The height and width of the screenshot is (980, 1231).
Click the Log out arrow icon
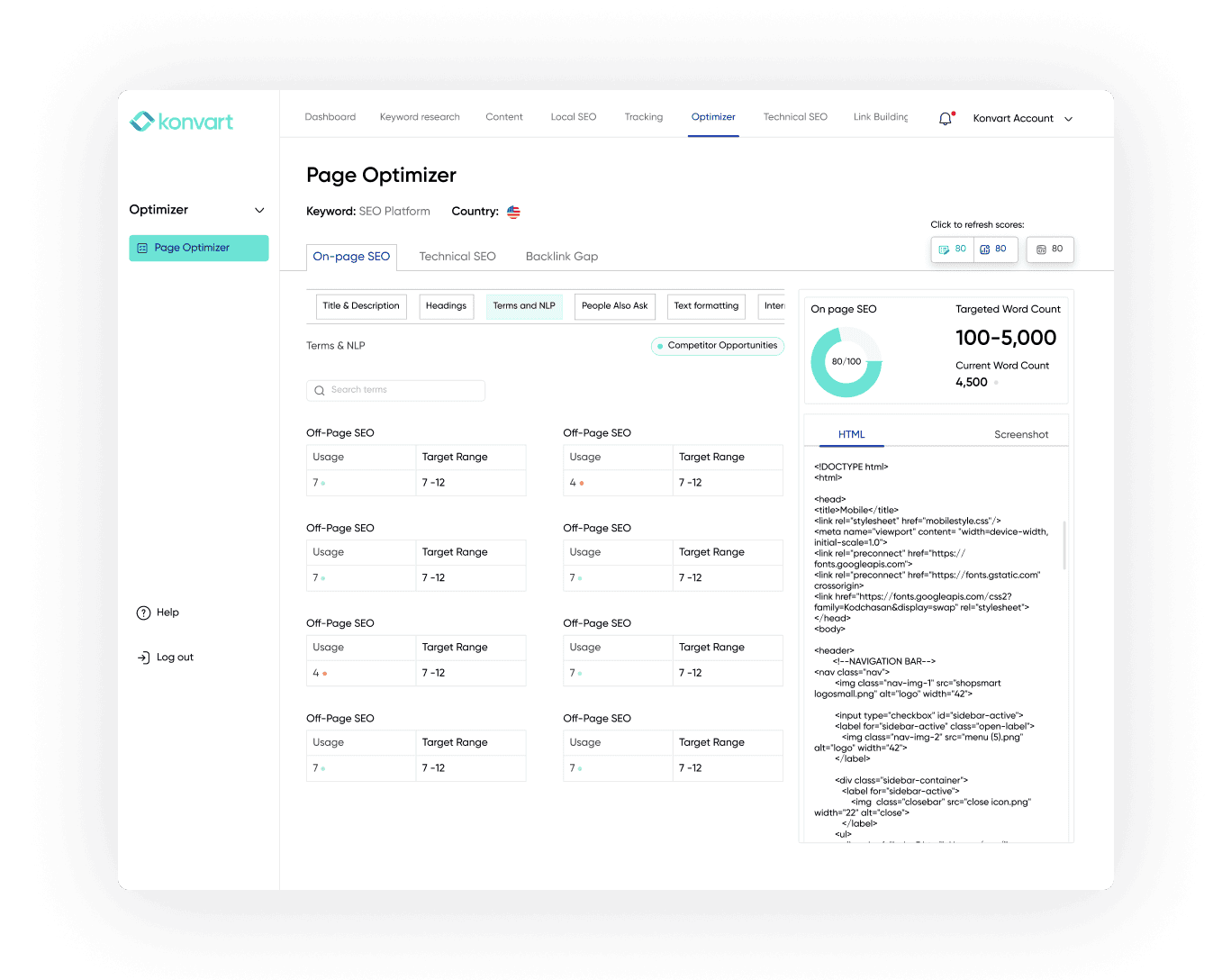pyautogui.click(x=144, y=658)
